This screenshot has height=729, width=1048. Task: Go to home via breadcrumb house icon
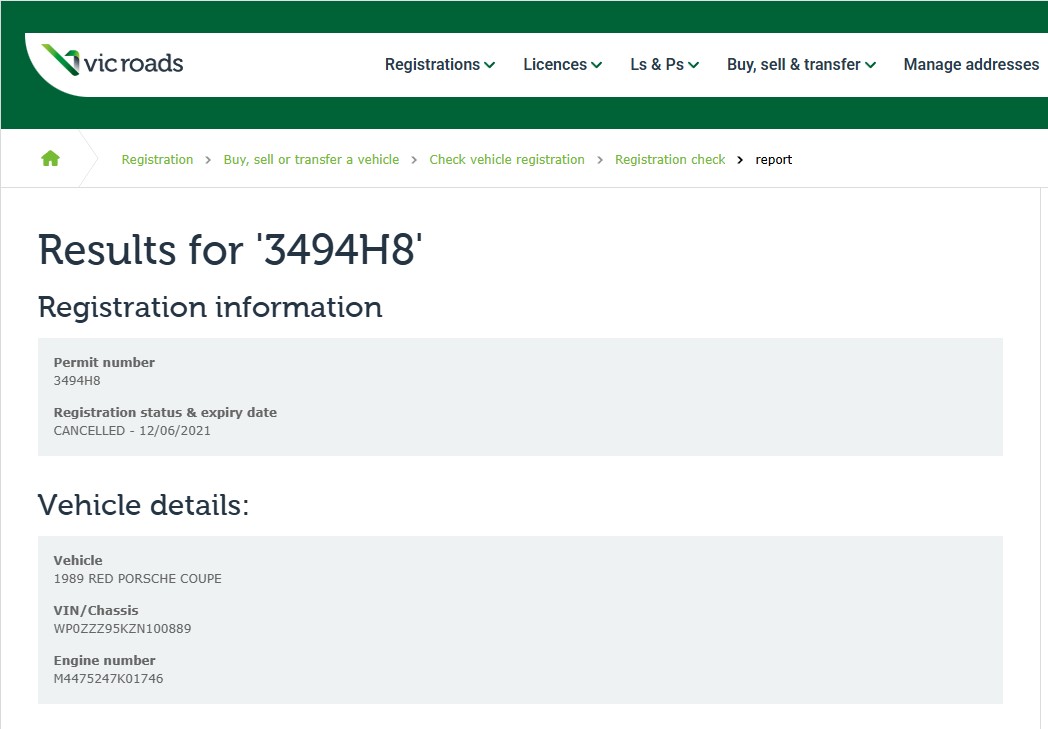(50, 158)
